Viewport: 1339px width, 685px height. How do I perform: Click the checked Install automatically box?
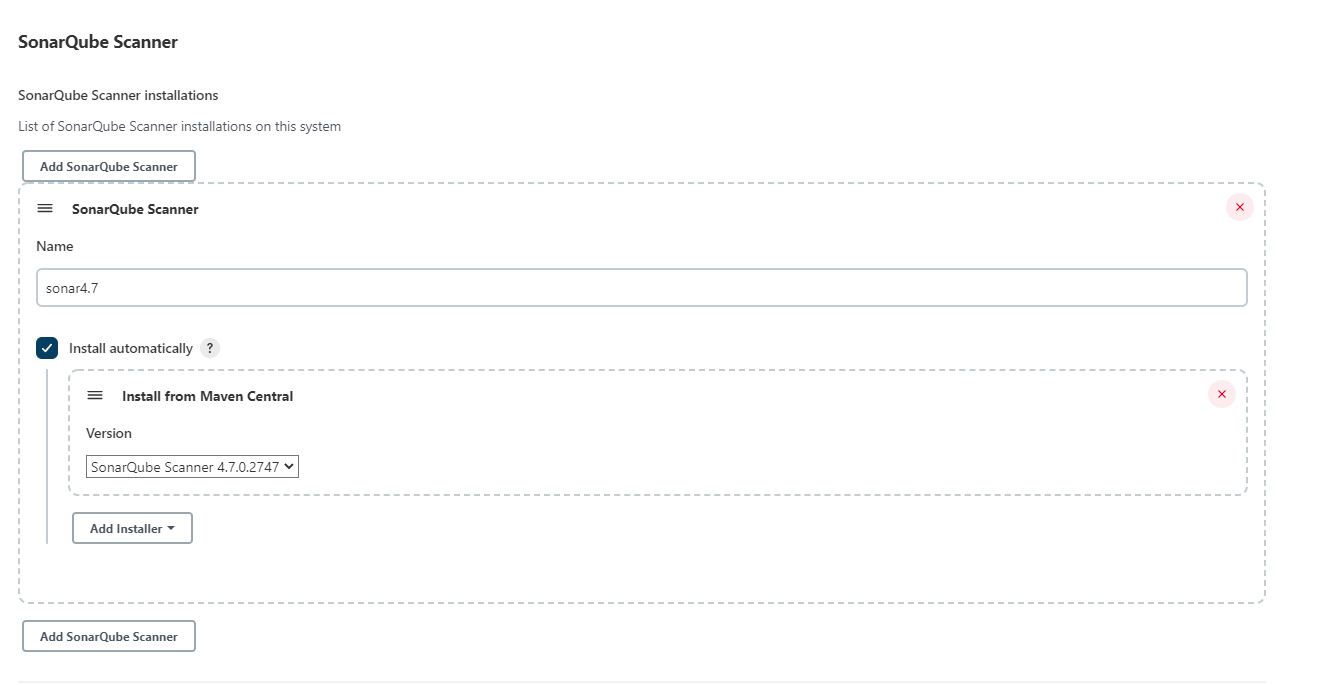coord(46,348)
